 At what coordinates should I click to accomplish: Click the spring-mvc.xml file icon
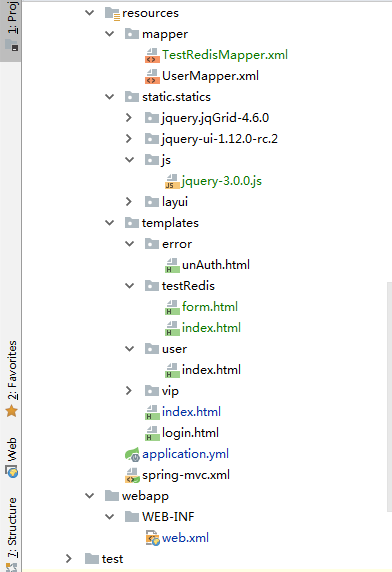click(x=132, y=475)
